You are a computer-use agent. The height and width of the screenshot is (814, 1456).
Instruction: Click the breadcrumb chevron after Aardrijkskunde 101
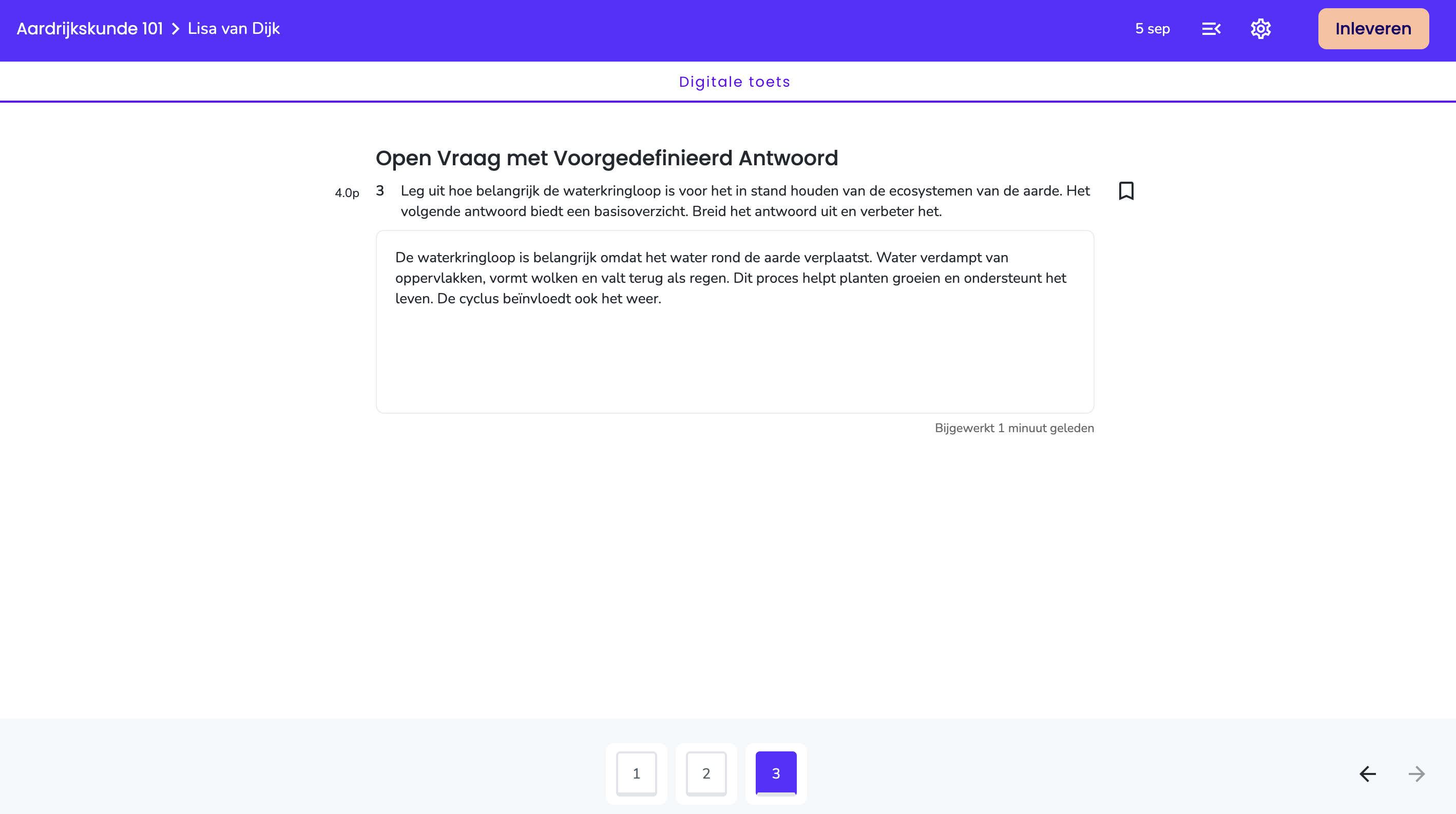coord(175,29)
